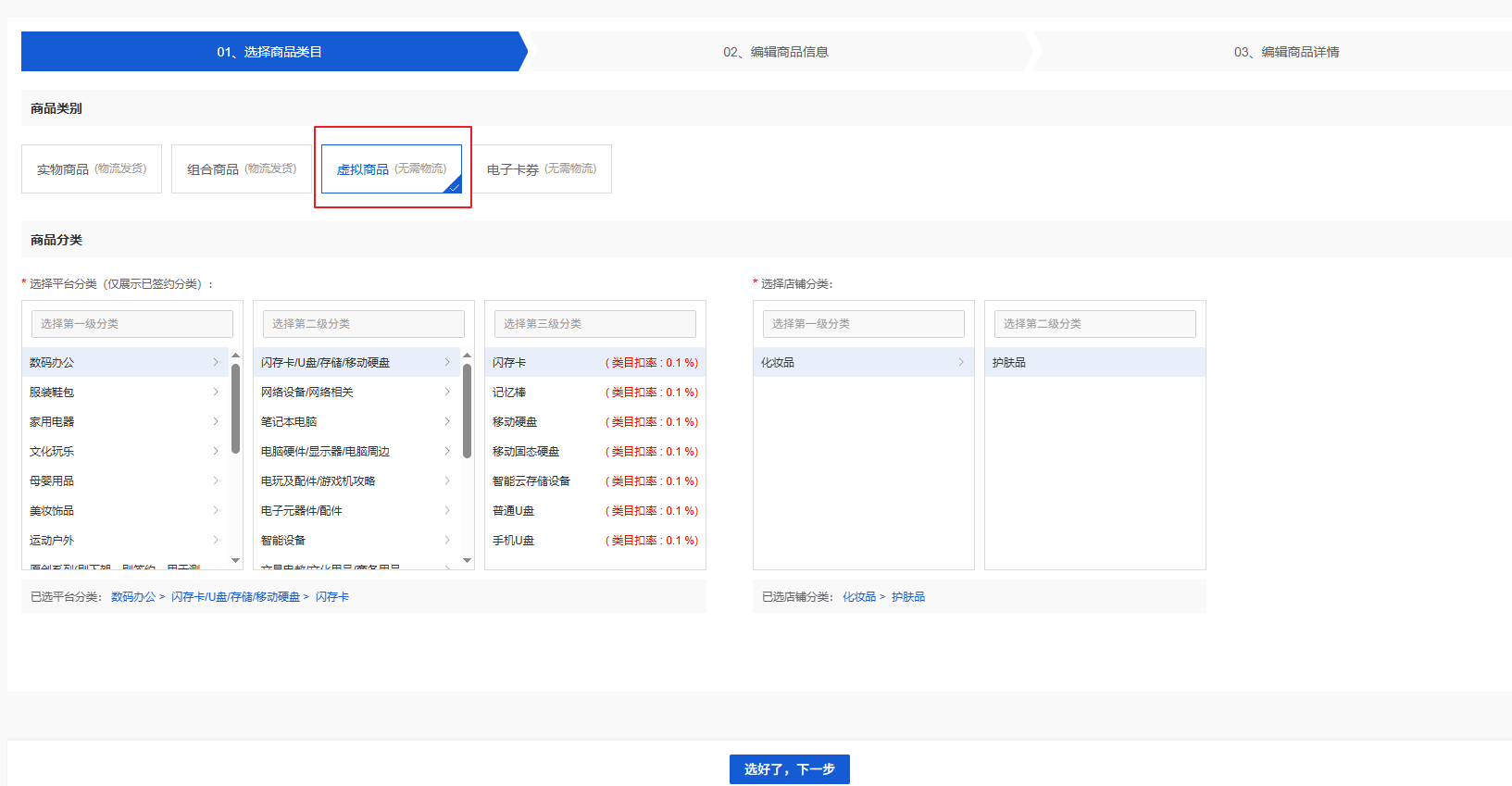Select 网络设备/网络相关 second-level category
Image resolution: width=1512 pixels, height=786 pixels.
[356, 392]
